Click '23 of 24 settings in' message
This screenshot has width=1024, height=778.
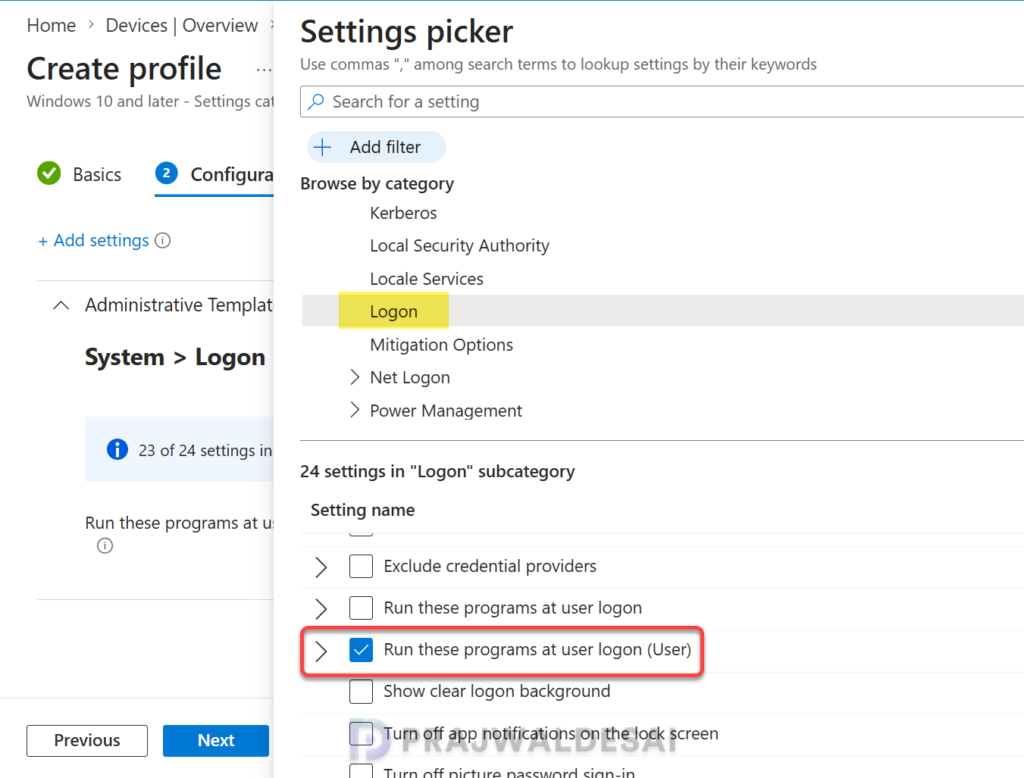coord(205,450)
